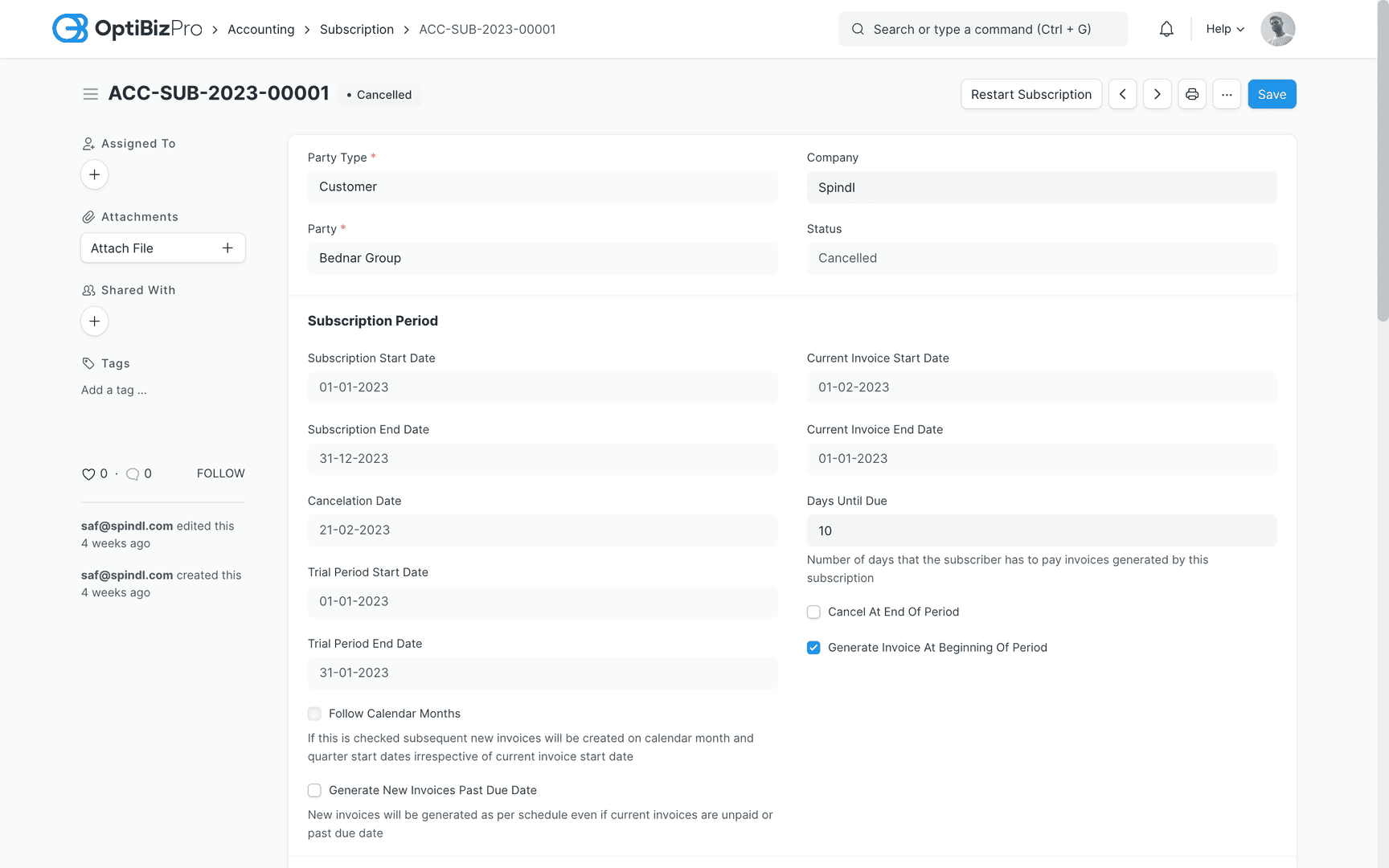1389x868 pixels.
Task: Click the sidebar toggle icon next to the title
Action: tap(90, 93)
